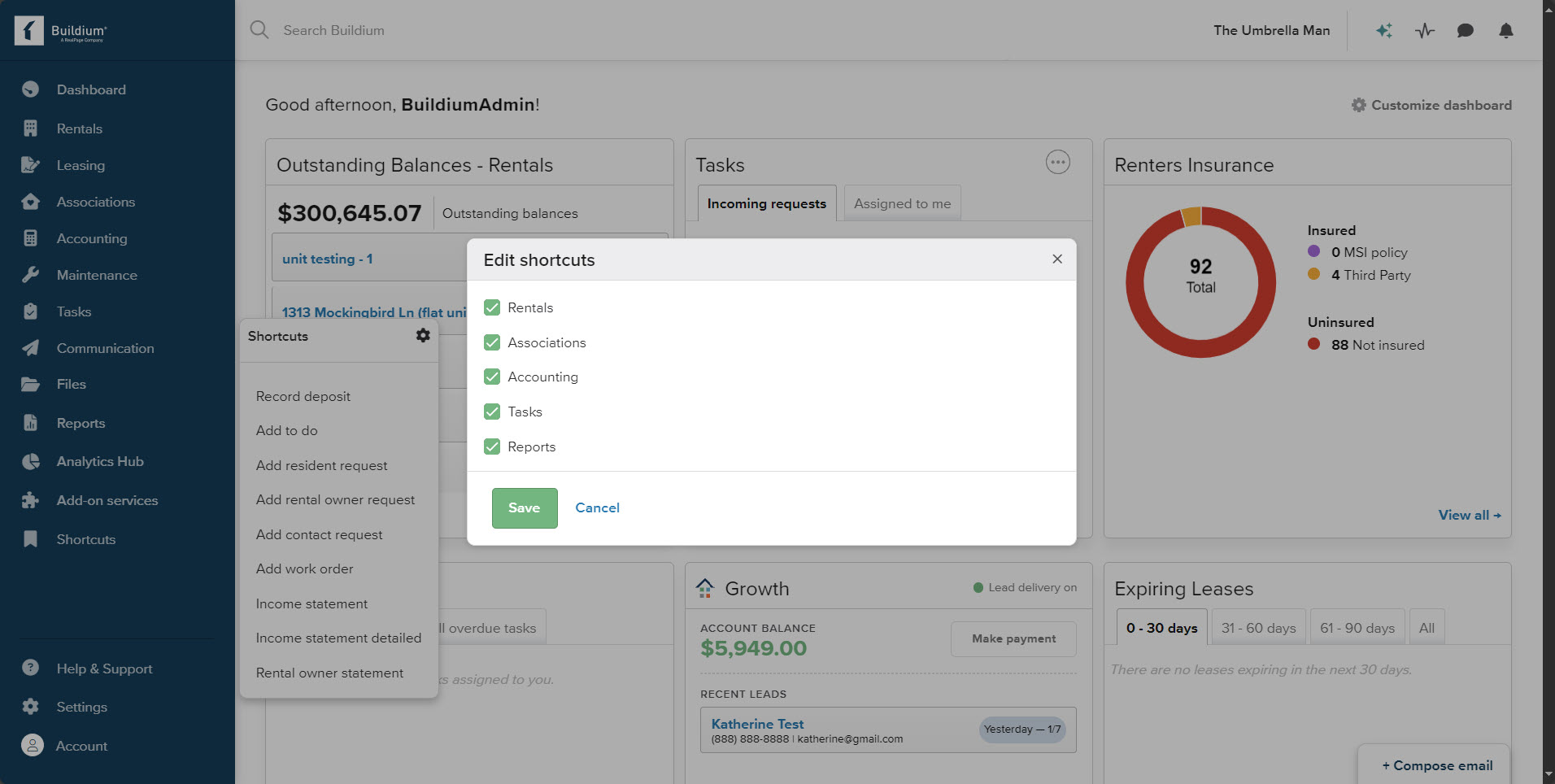
Task: Uncheck the Rentals shortcut checkbox
Action: [x=492, y=307]
